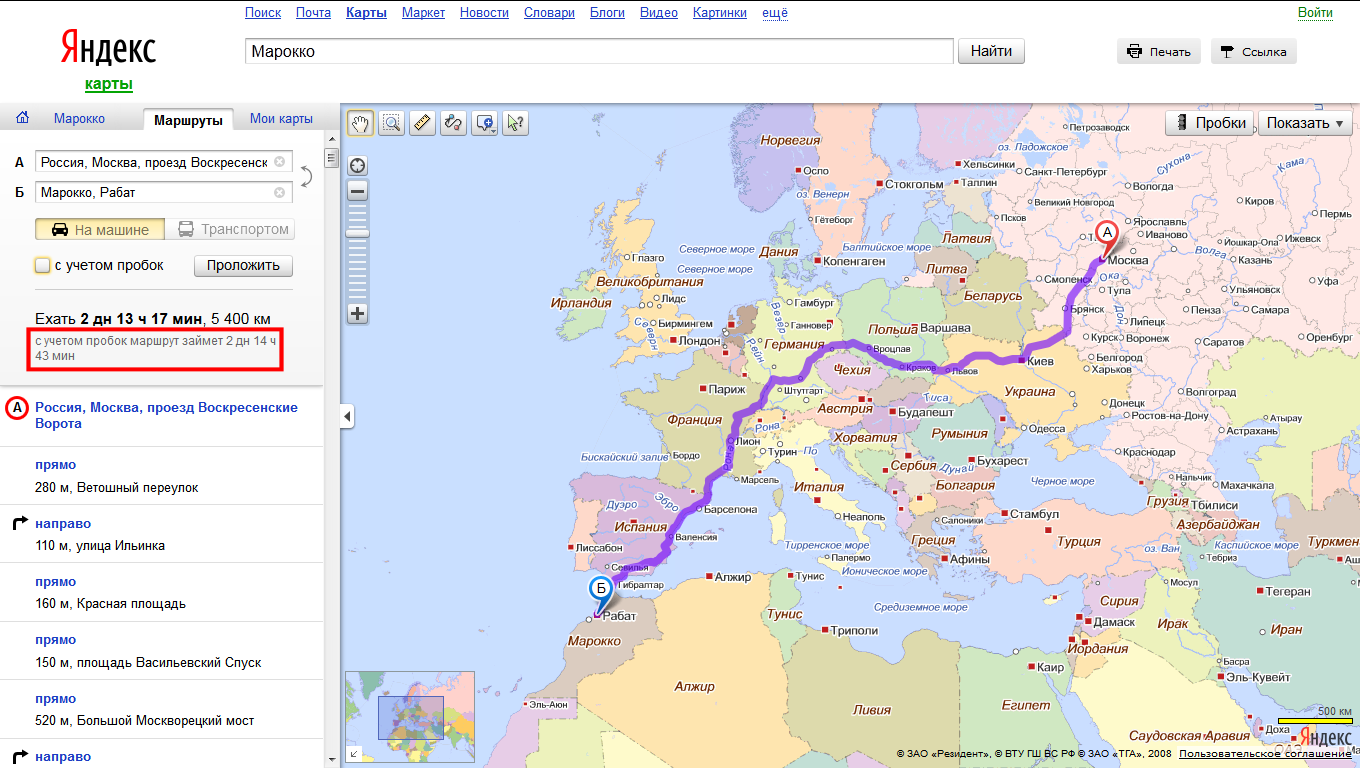
Task: Select step '520 м, Большой Москворецкий мост'
Action: tap(145, 721)
